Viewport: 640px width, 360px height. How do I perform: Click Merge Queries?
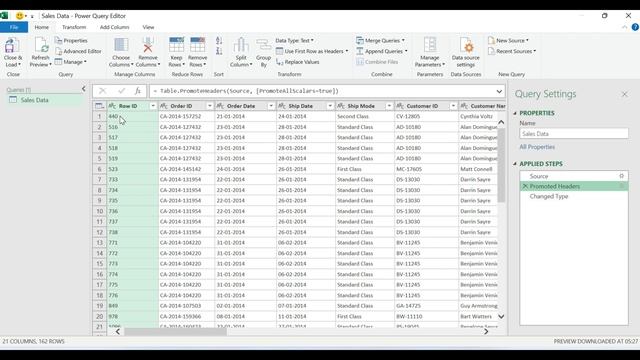pyautogui.click(x=380, y=40)
